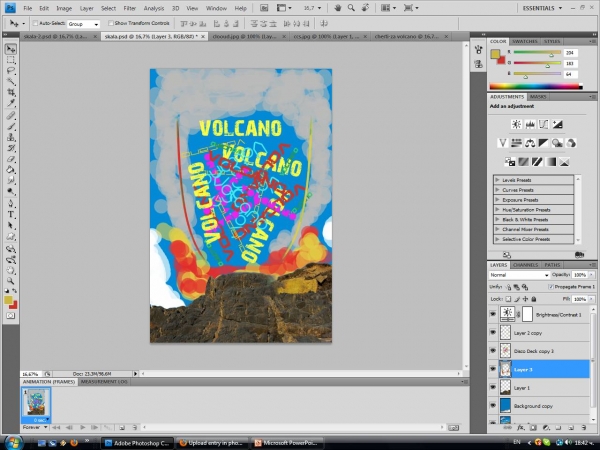Click the Zoom tool in application bar

click(351, 8)
